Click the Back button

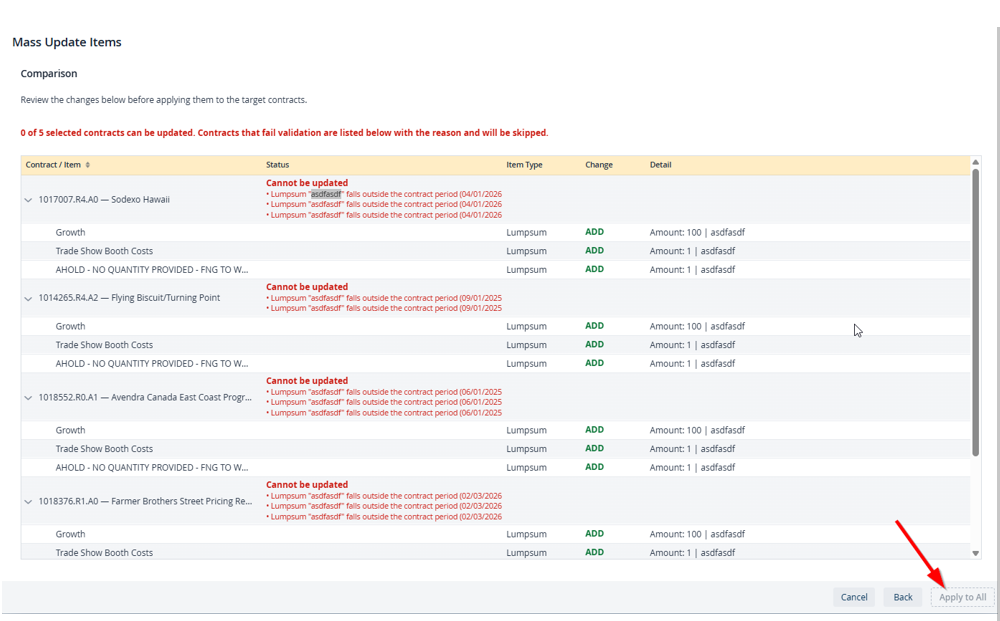(x=902, y=597)
